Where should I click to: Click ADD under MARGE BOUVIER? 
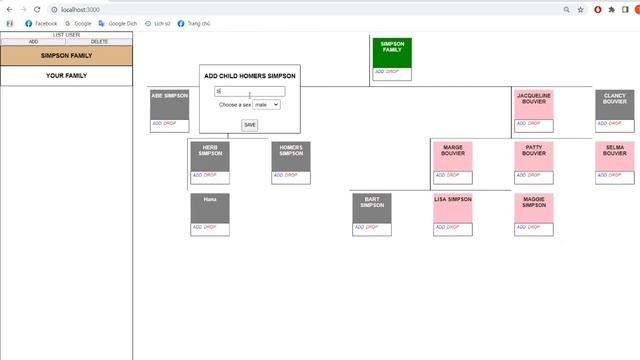pyautogui.click(x=440, y=175)
